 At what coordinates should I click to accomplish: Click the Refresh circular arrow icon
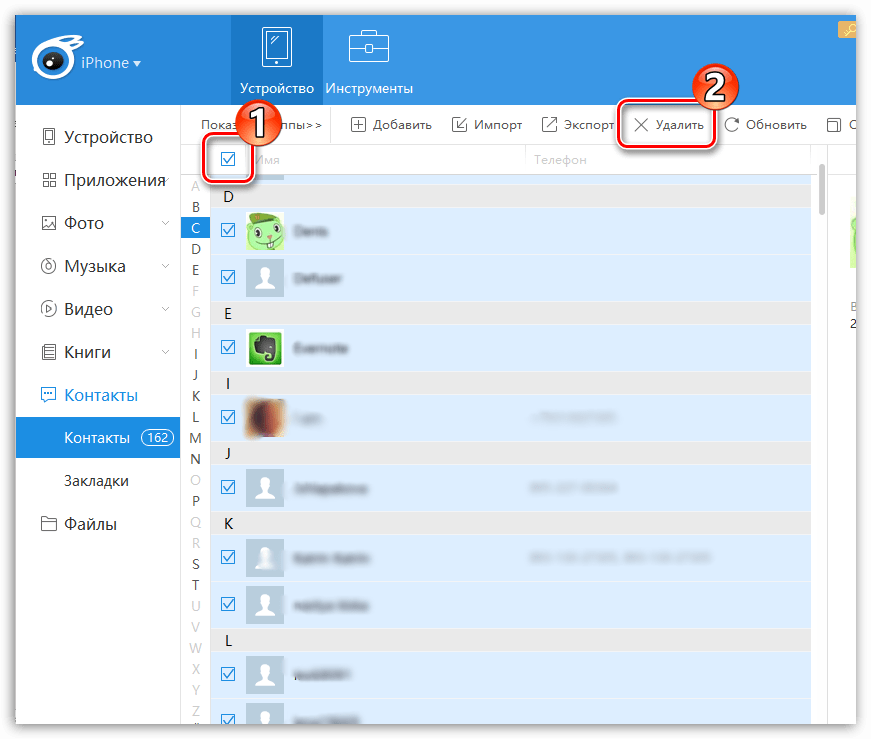tap(732, 125)
